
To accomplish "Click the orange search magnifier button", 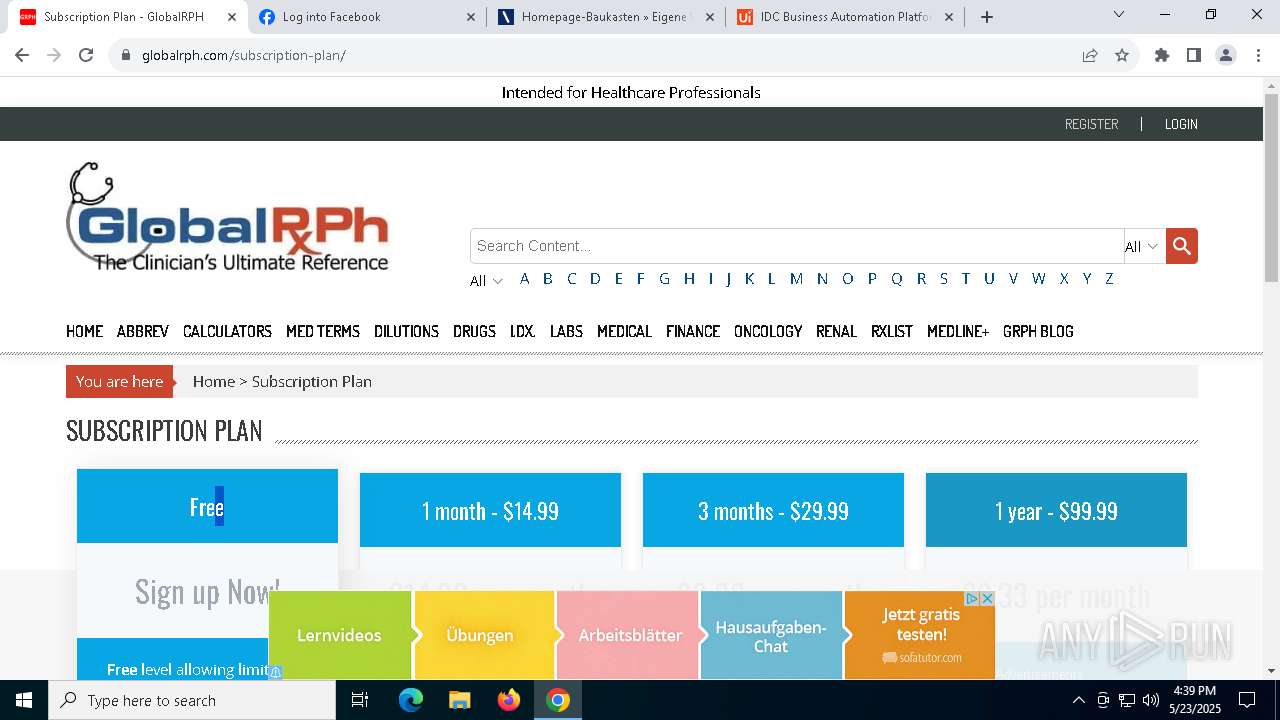I will 1181,246.
